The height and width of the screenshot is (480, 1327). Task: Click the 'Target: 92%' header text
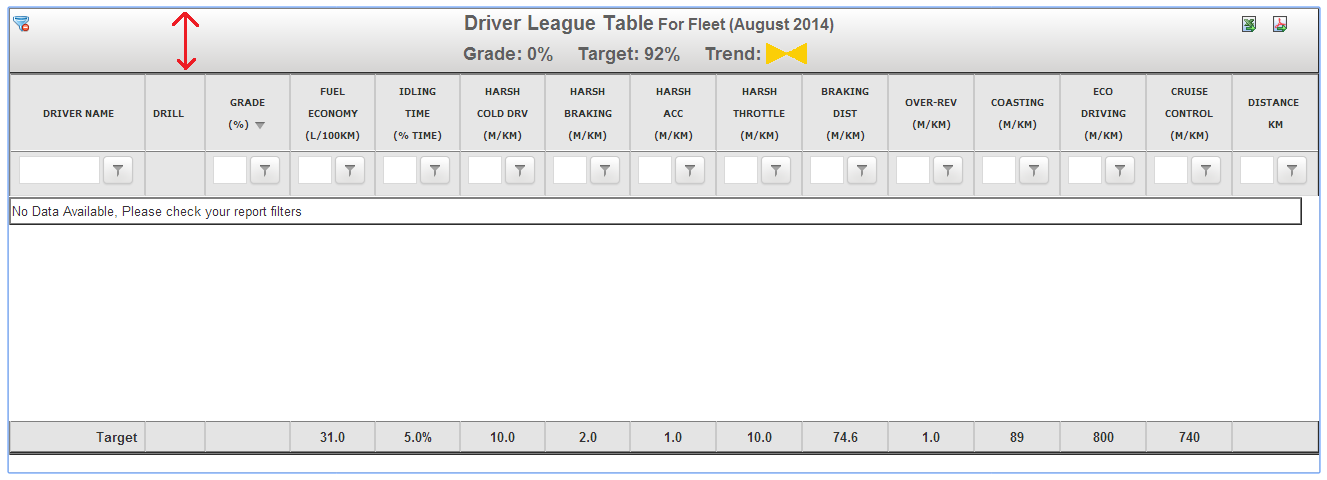tap(629, 54)
